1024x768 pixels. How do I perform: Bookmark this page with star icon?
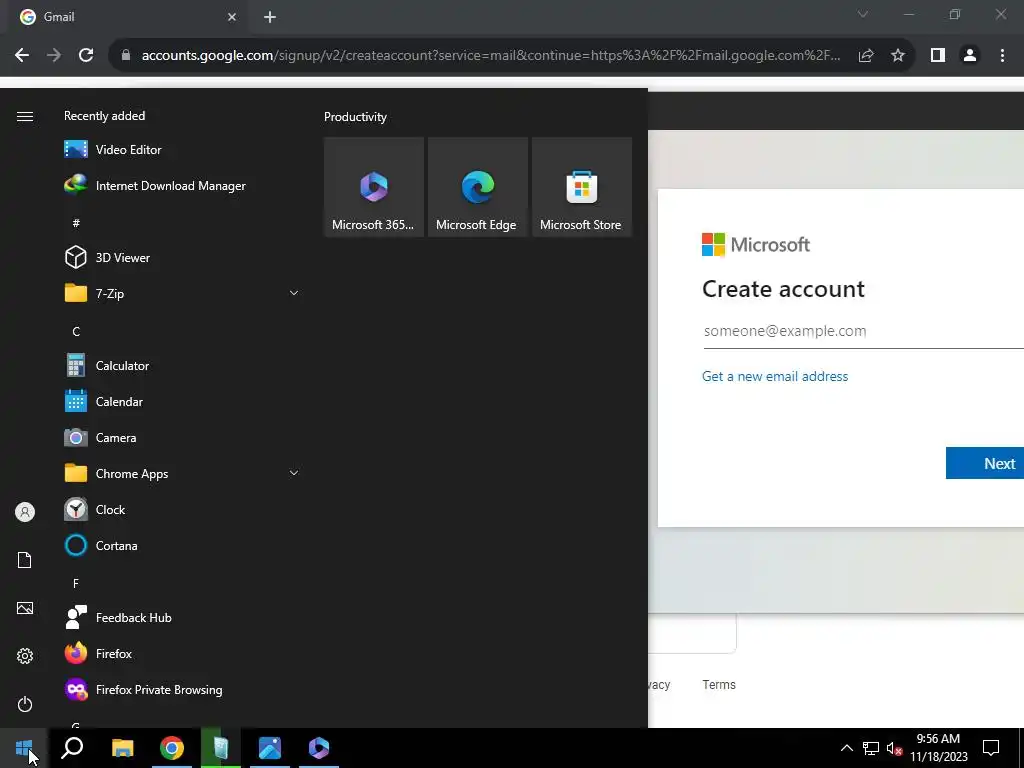tap(898, 56)
